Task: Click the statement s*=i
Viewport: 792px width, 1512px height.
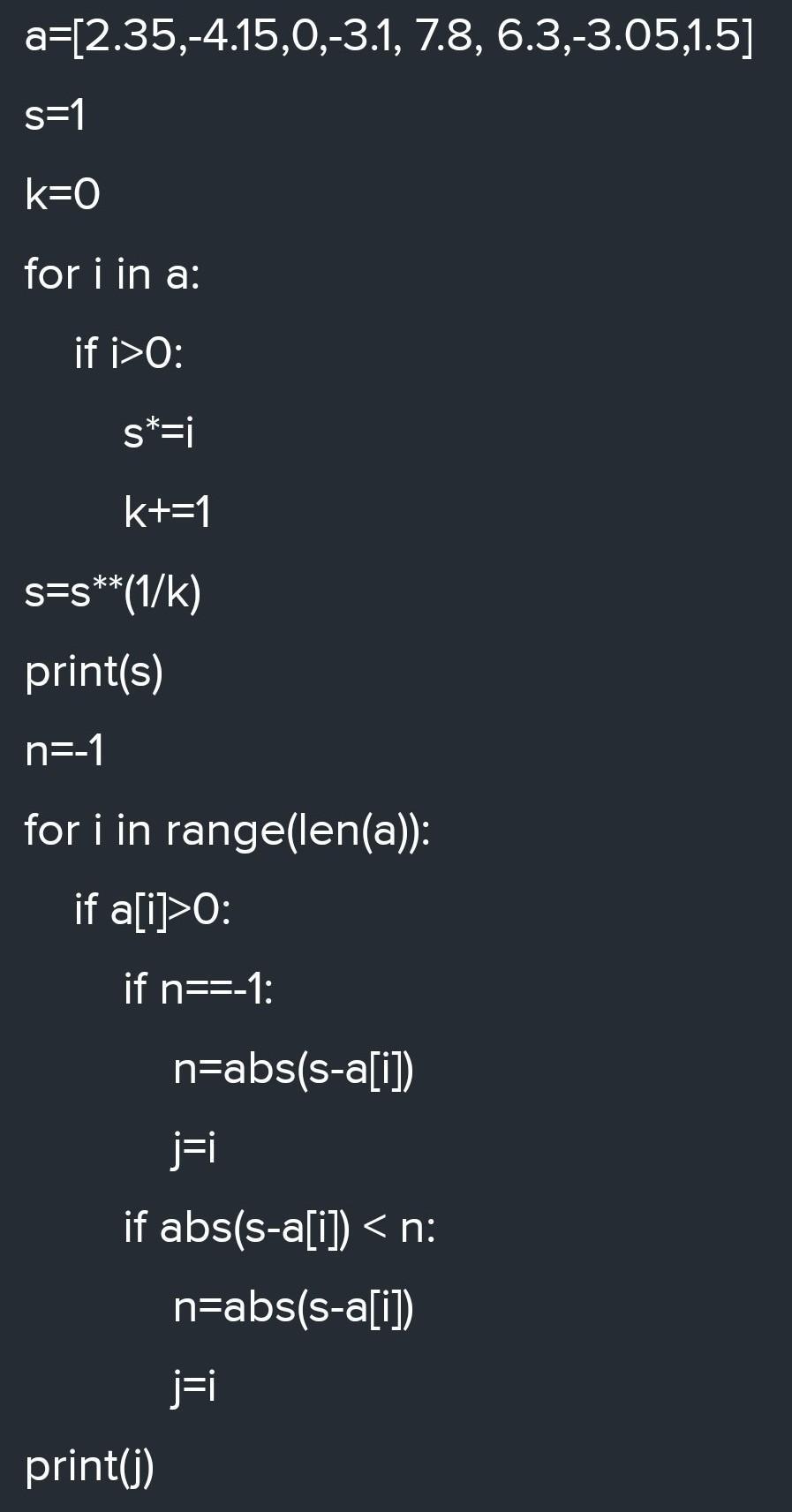Action: click(159, 433)
